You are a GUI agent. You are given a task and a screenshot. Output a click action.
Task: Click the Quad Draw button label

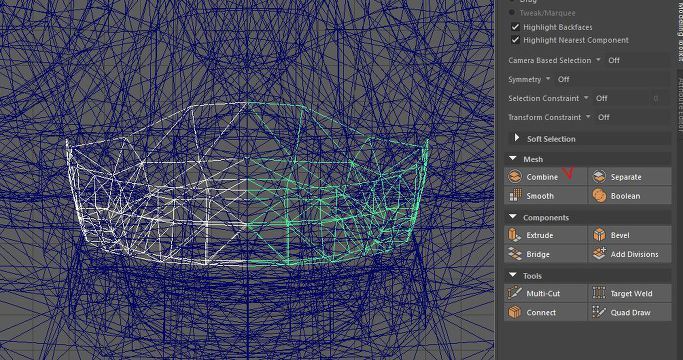click(x=630, y=313)
